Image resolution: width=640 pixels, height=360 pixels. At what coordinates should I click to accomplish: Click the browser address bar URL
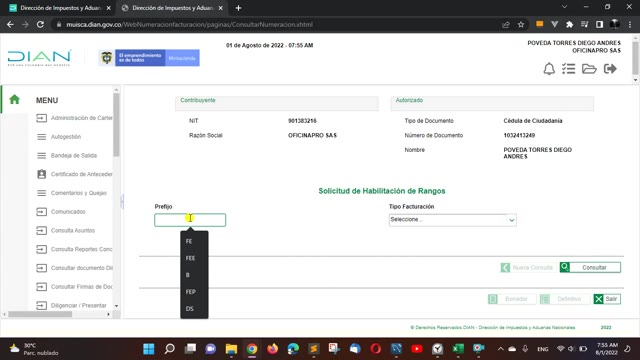tap(189, 24)
